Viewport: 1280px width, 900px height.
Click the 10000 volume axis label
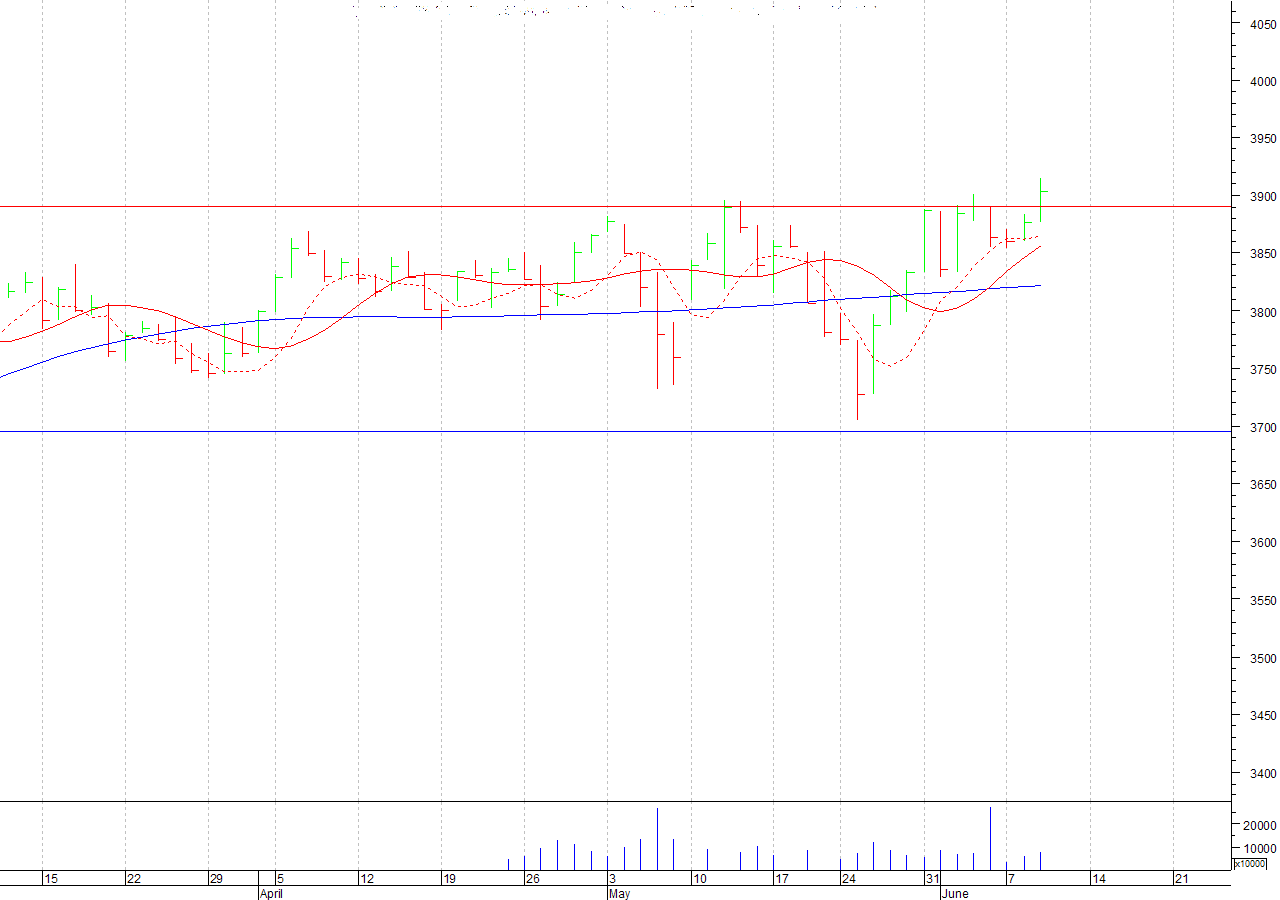(x=1259, y=848)
